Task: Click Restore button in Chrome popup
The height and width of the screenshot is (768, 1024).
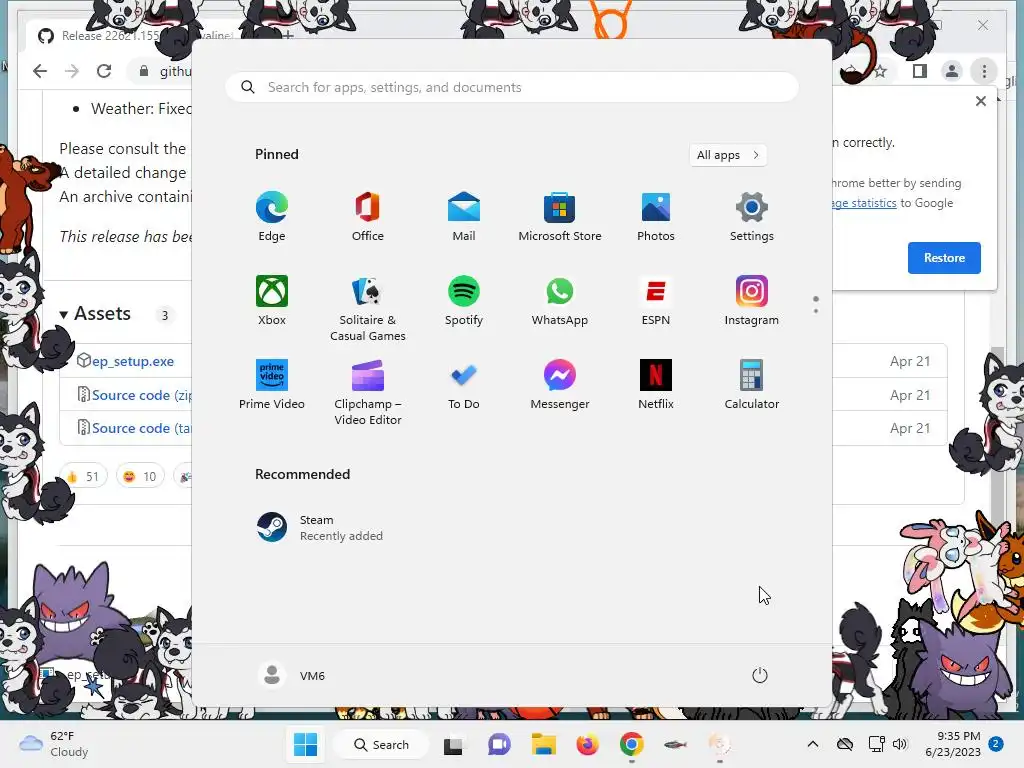Action: (944, 258)
